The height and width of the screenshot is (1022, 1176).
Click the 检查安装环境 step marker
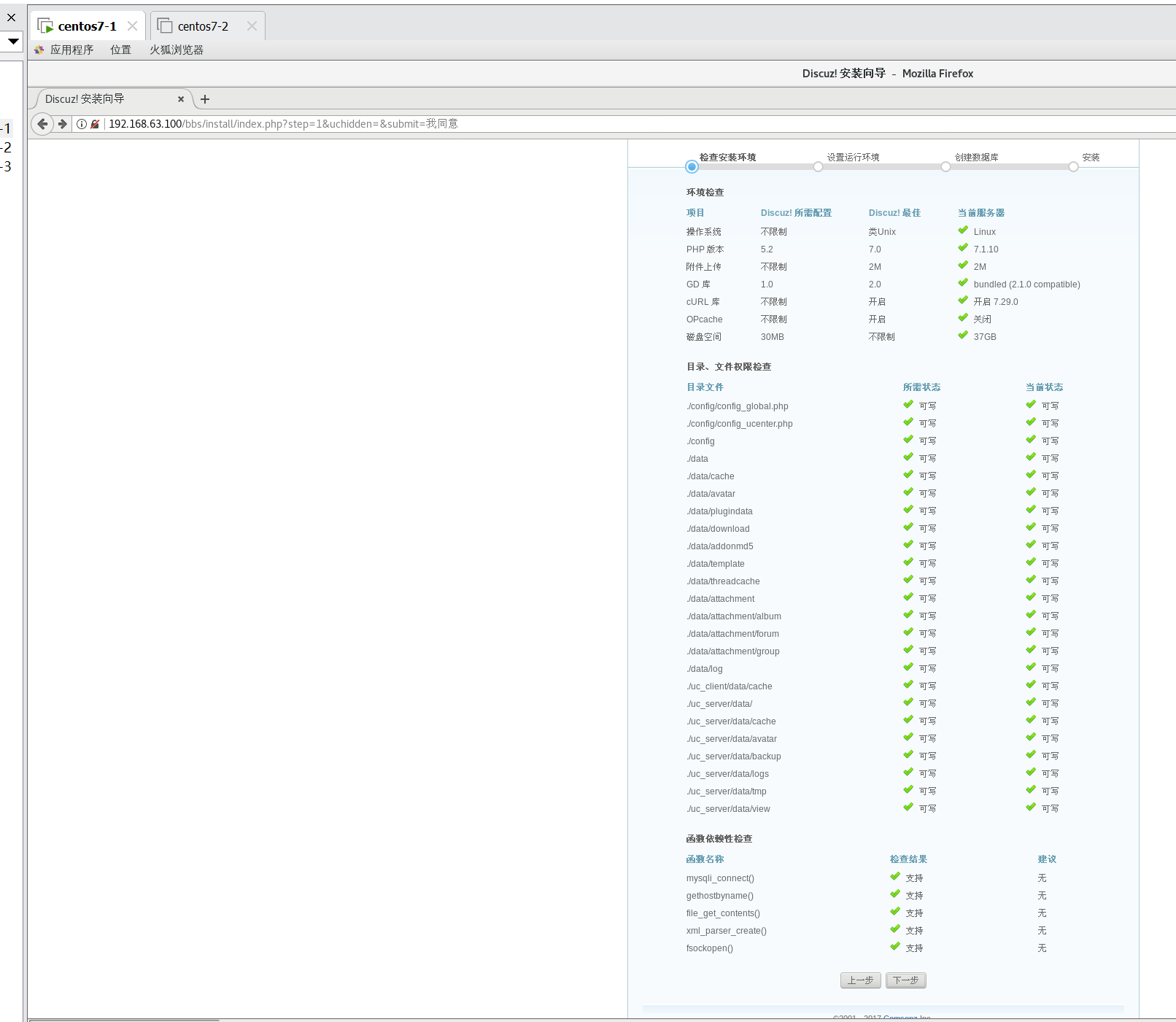click(x=692, y=167)
